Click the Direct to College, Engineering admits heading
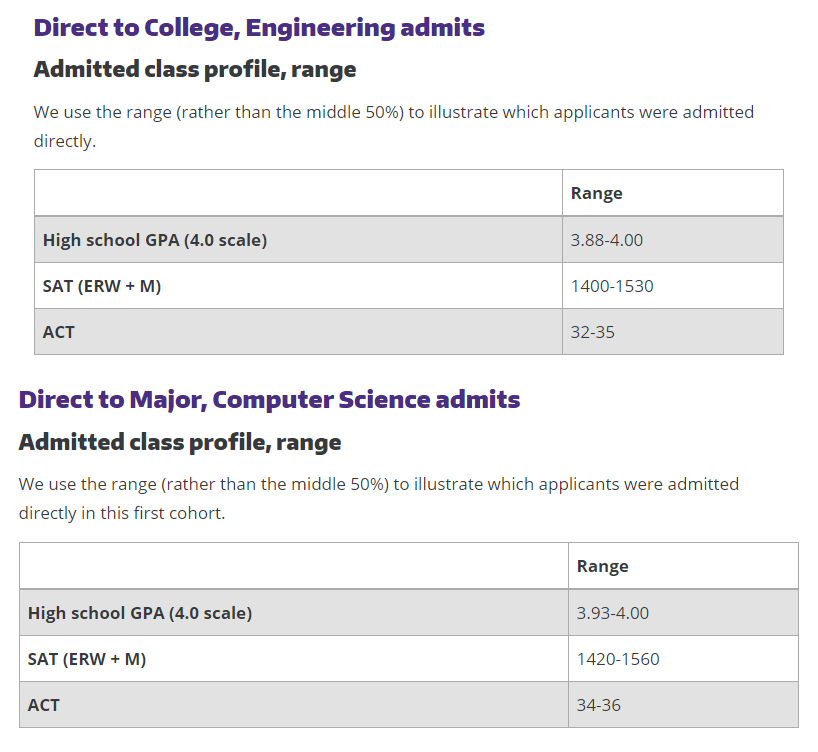 [259, 28]
